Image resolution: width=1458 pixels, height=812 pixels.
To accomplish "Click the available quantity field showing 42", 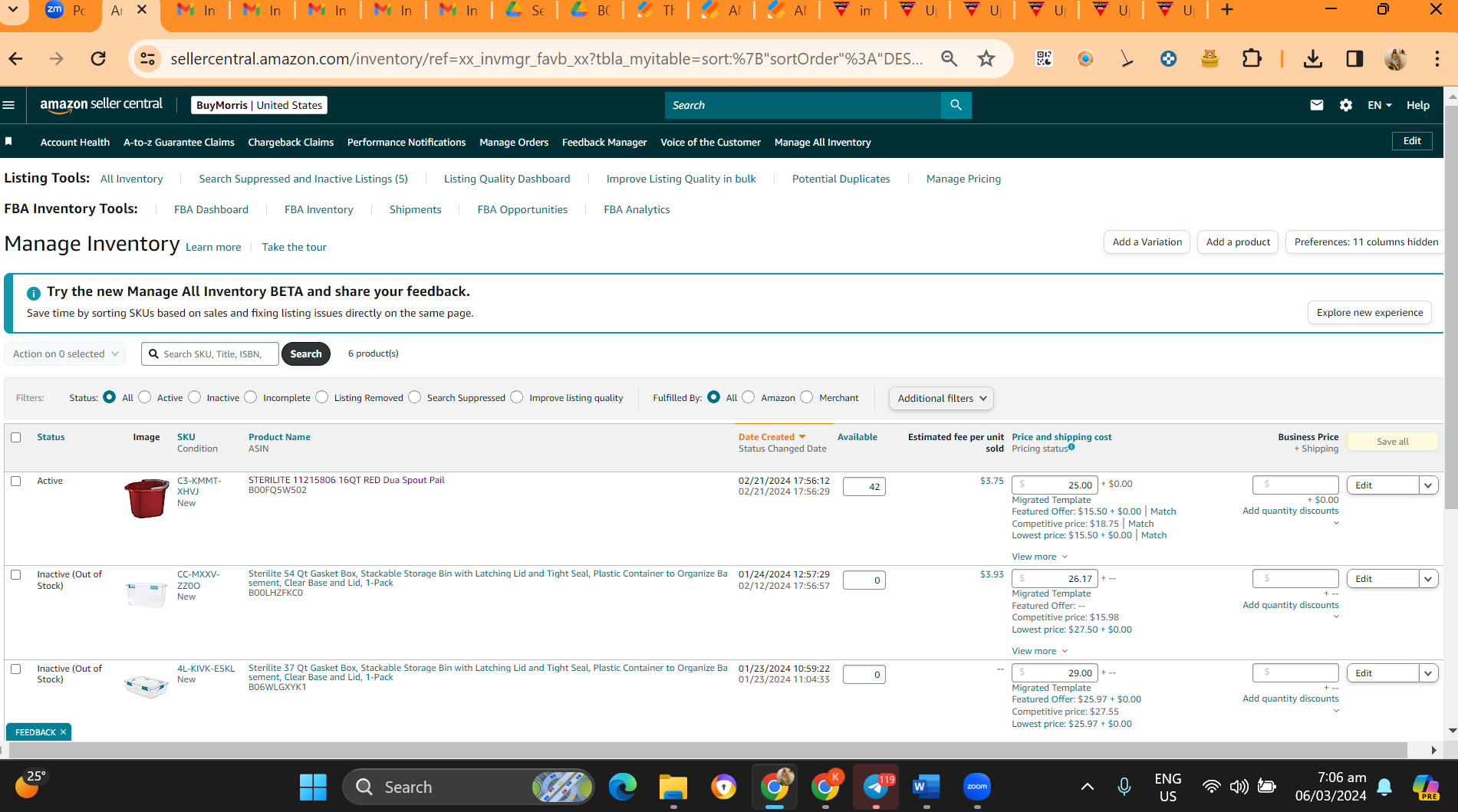I will 864,486.
